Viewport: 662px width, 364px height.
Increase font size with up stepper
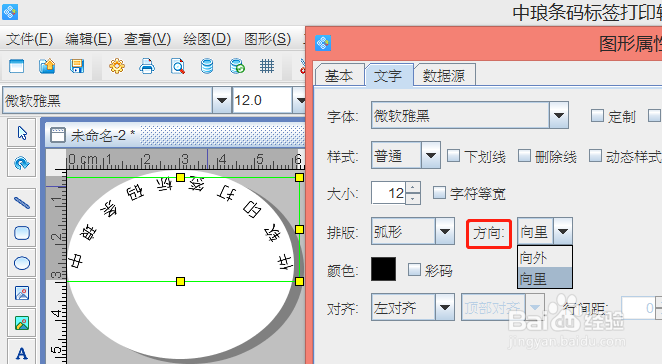[414, 187]
